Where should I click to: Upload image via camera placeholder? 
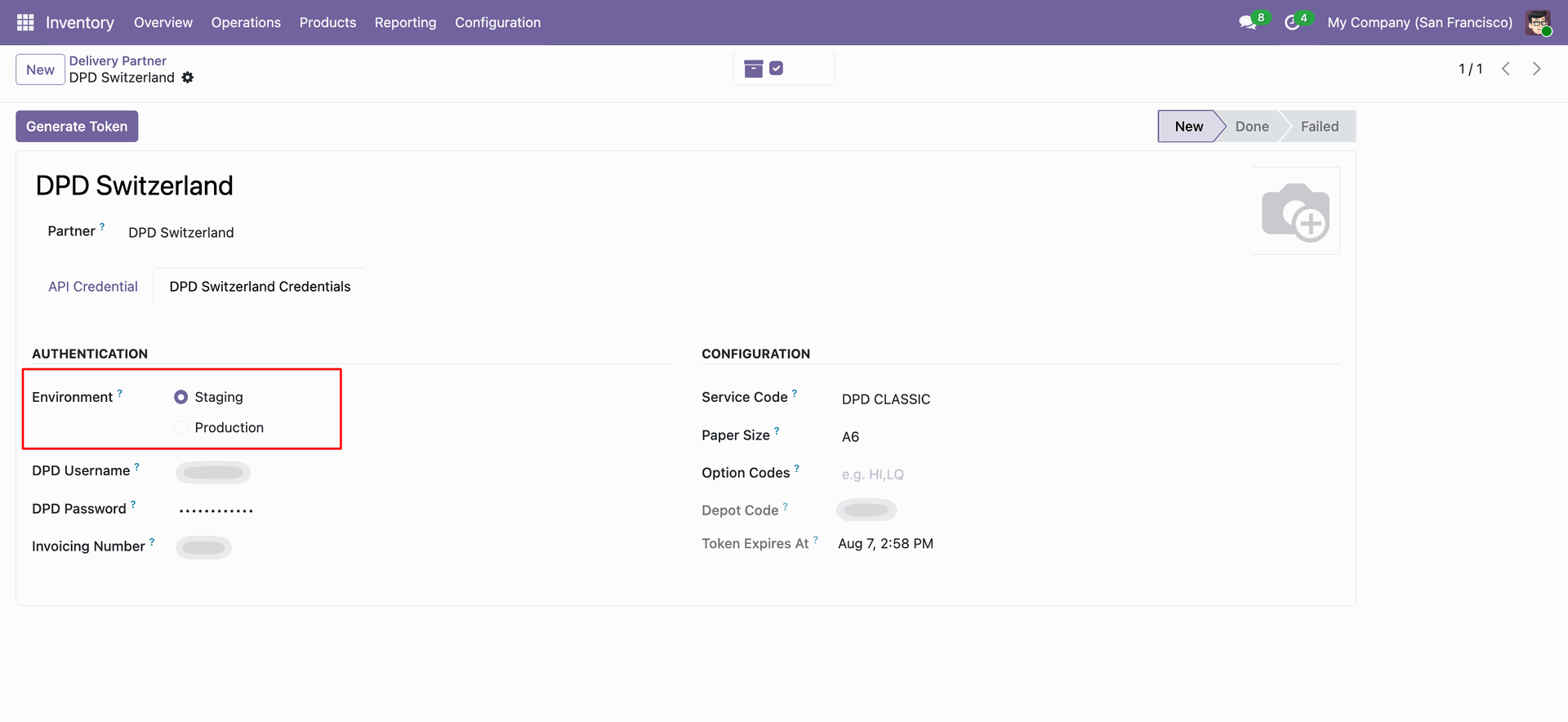click(1295, 211)
